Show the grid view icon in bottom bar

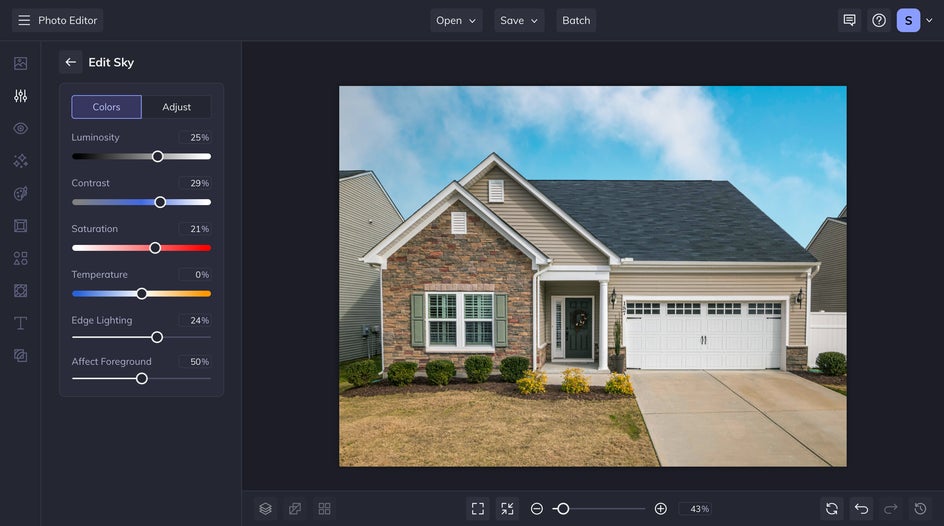point(324,509)
